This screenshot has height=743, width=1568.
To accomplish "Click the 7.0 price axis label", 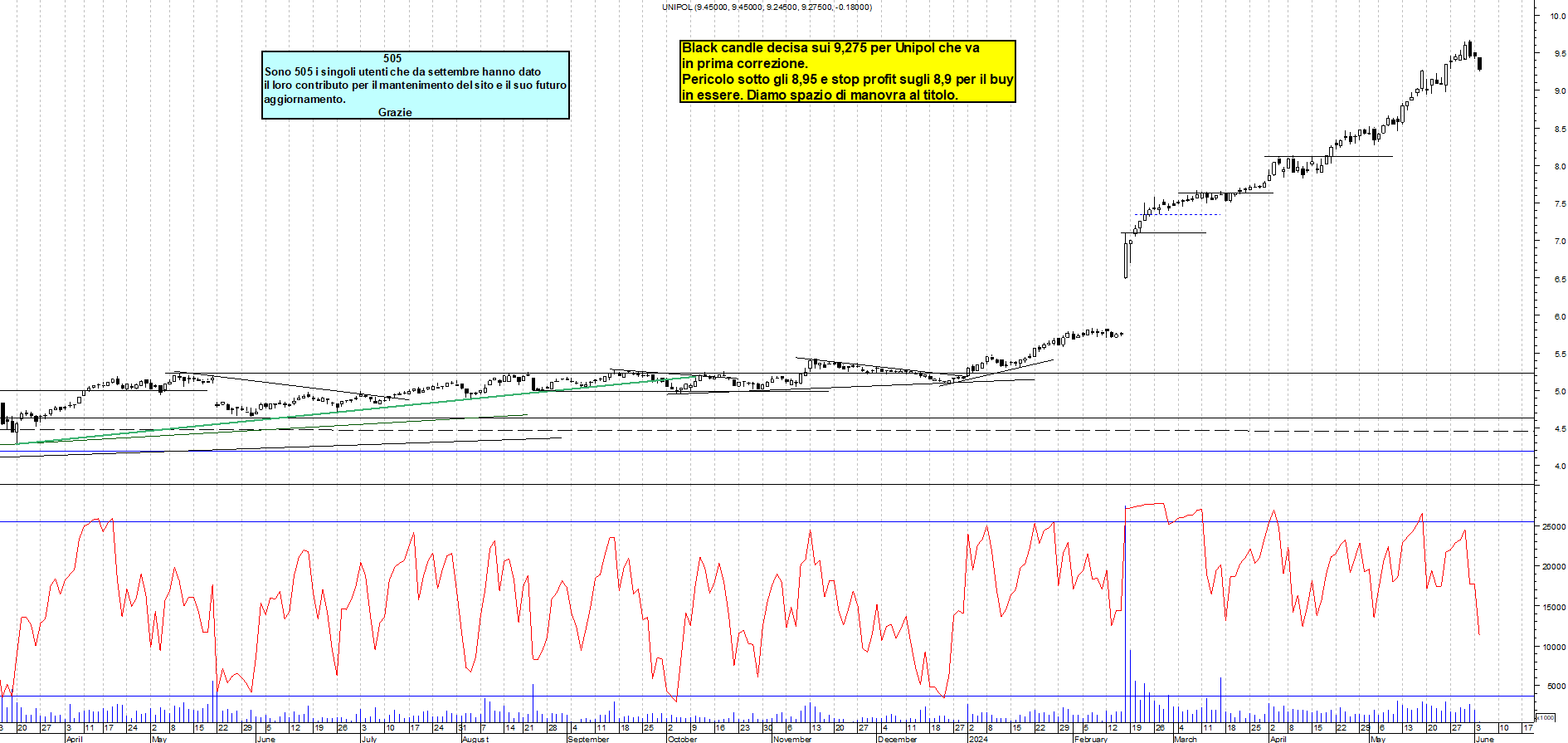I will click(1560, 242).
